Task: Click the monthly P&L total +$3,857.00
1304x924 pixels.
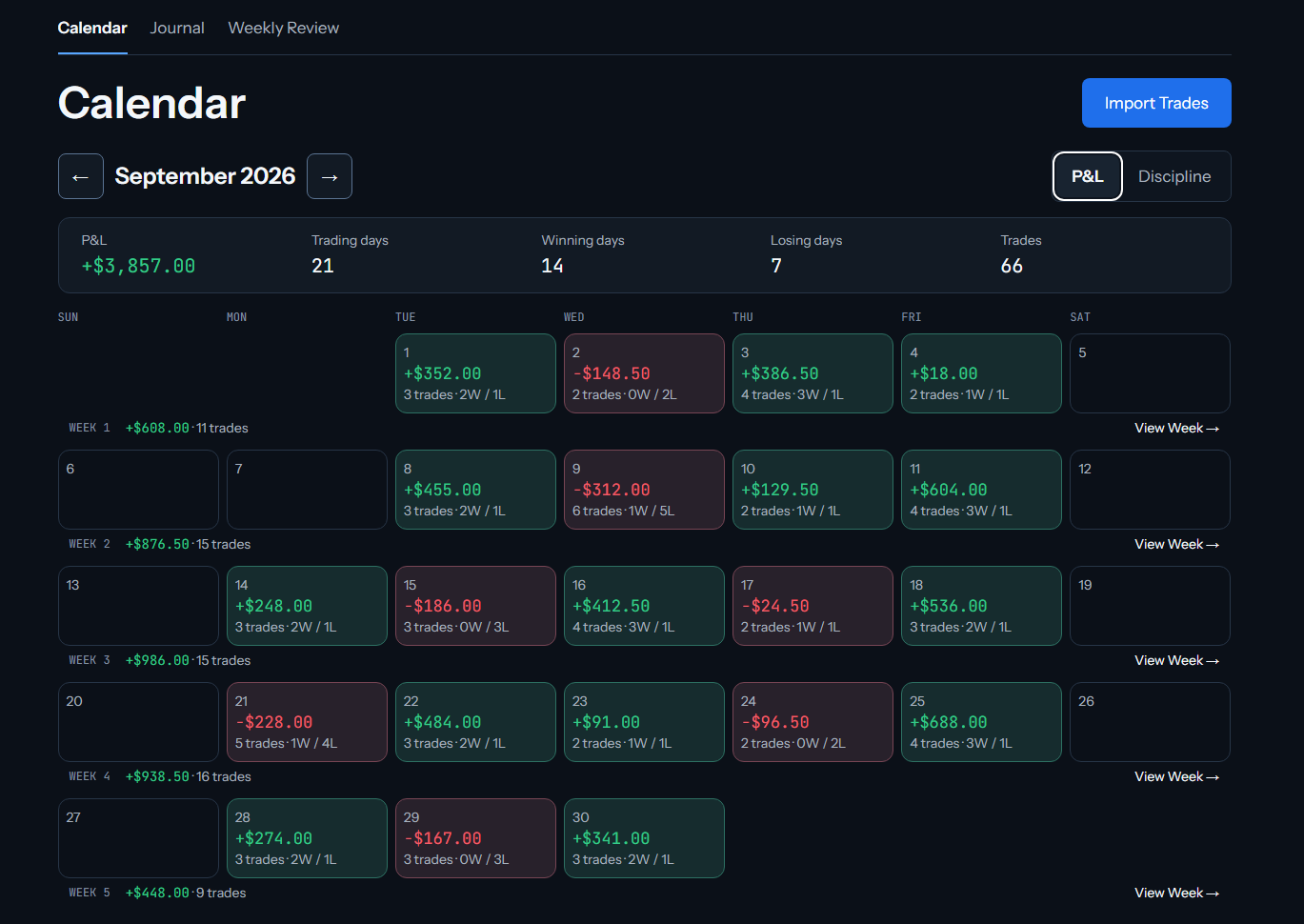Action: (x=138, y=266)
